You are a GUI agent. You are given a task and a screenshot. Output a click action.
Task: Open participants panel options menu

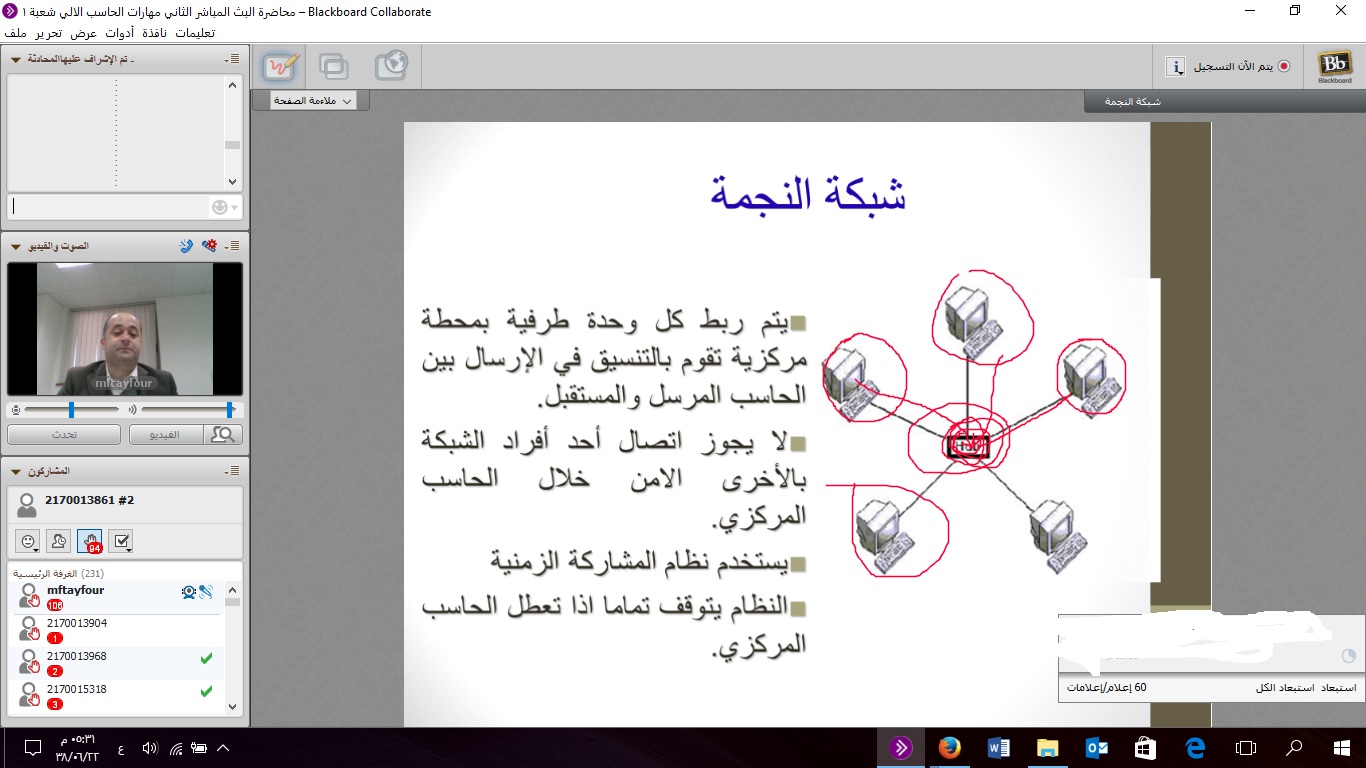pyautogui.click(x=232, y=470)
